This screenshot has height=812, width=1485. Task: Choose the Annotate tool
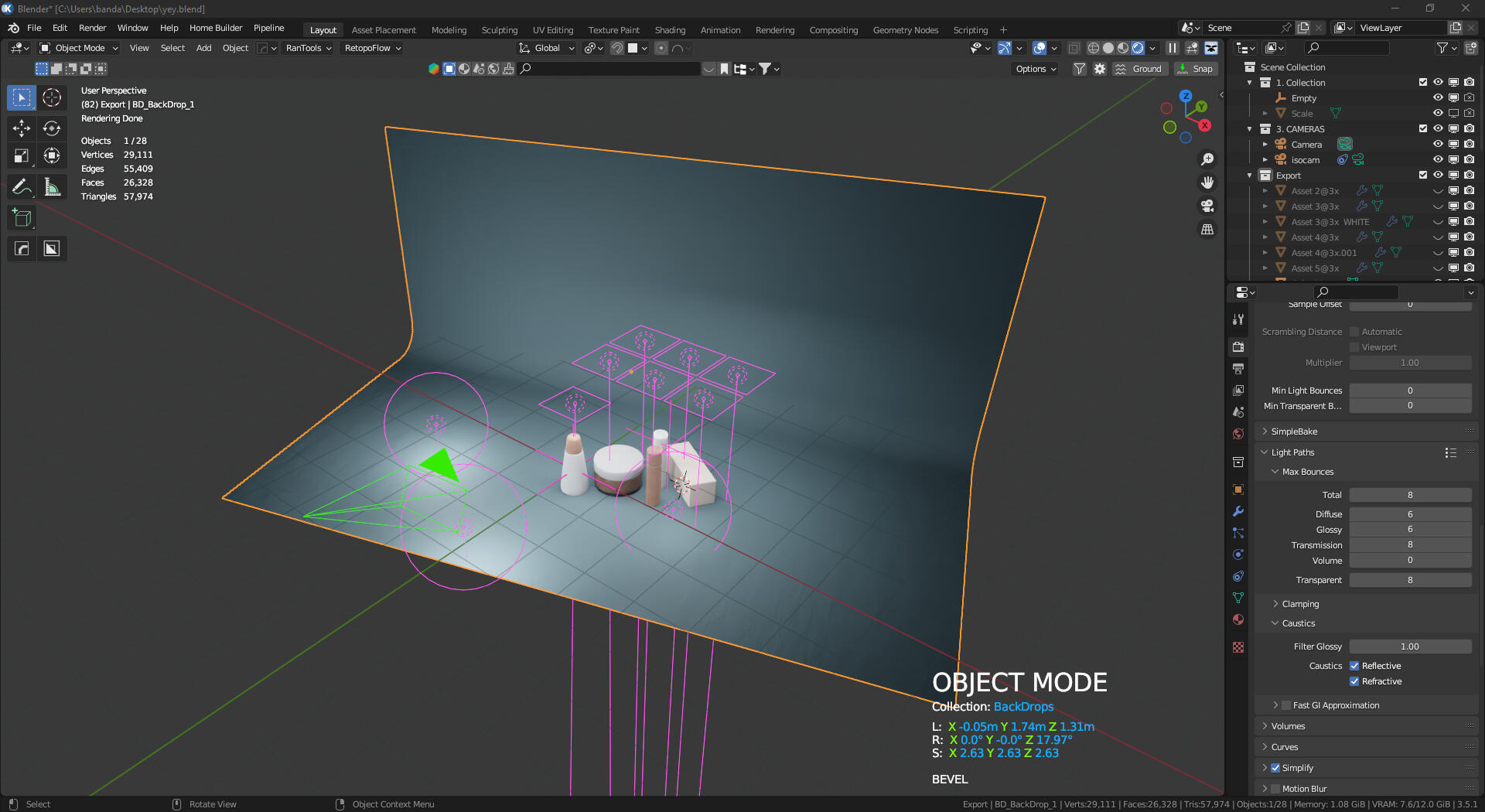[21, 186]
